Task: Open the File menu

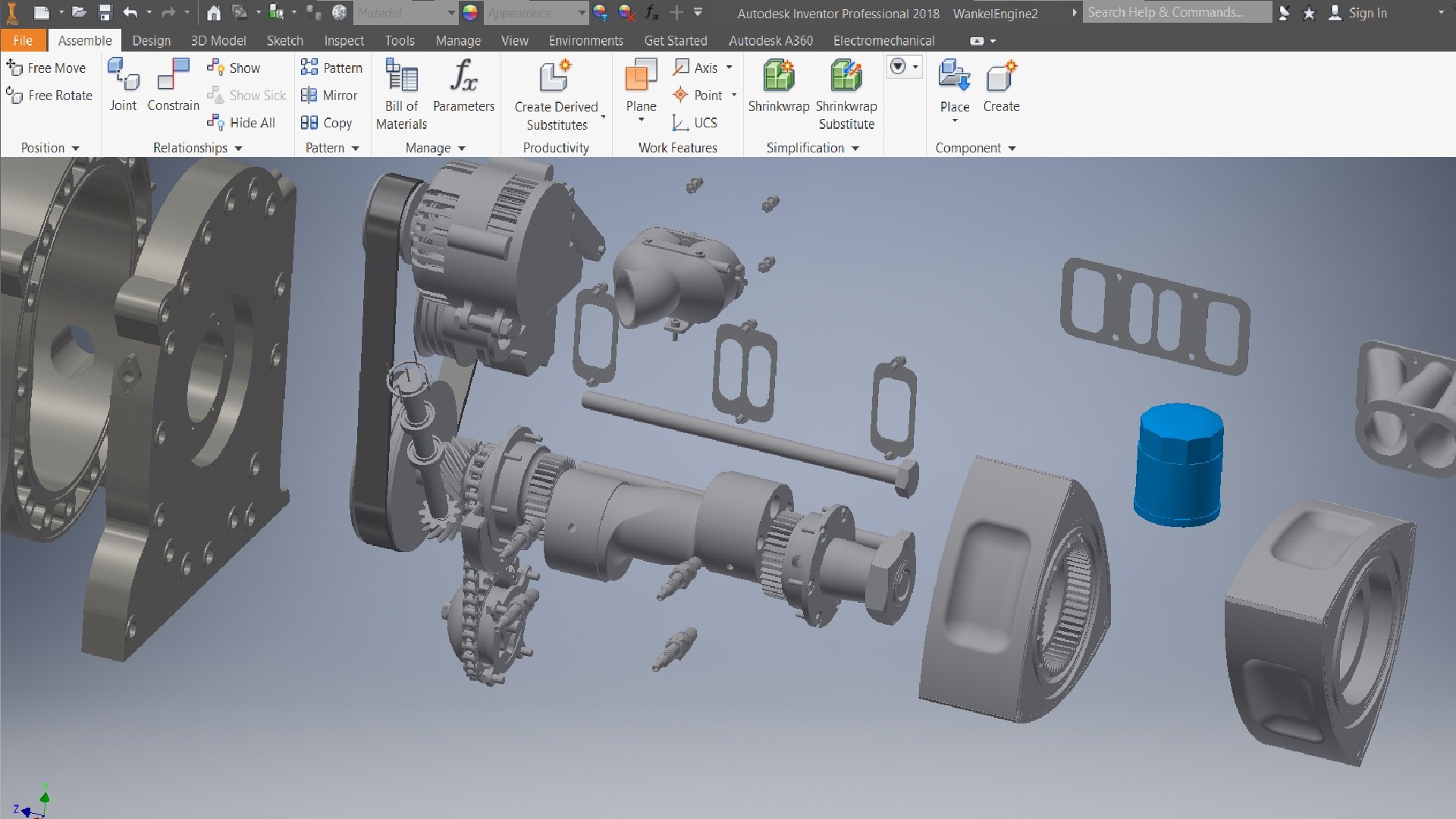Action: [x=23, y=40]
